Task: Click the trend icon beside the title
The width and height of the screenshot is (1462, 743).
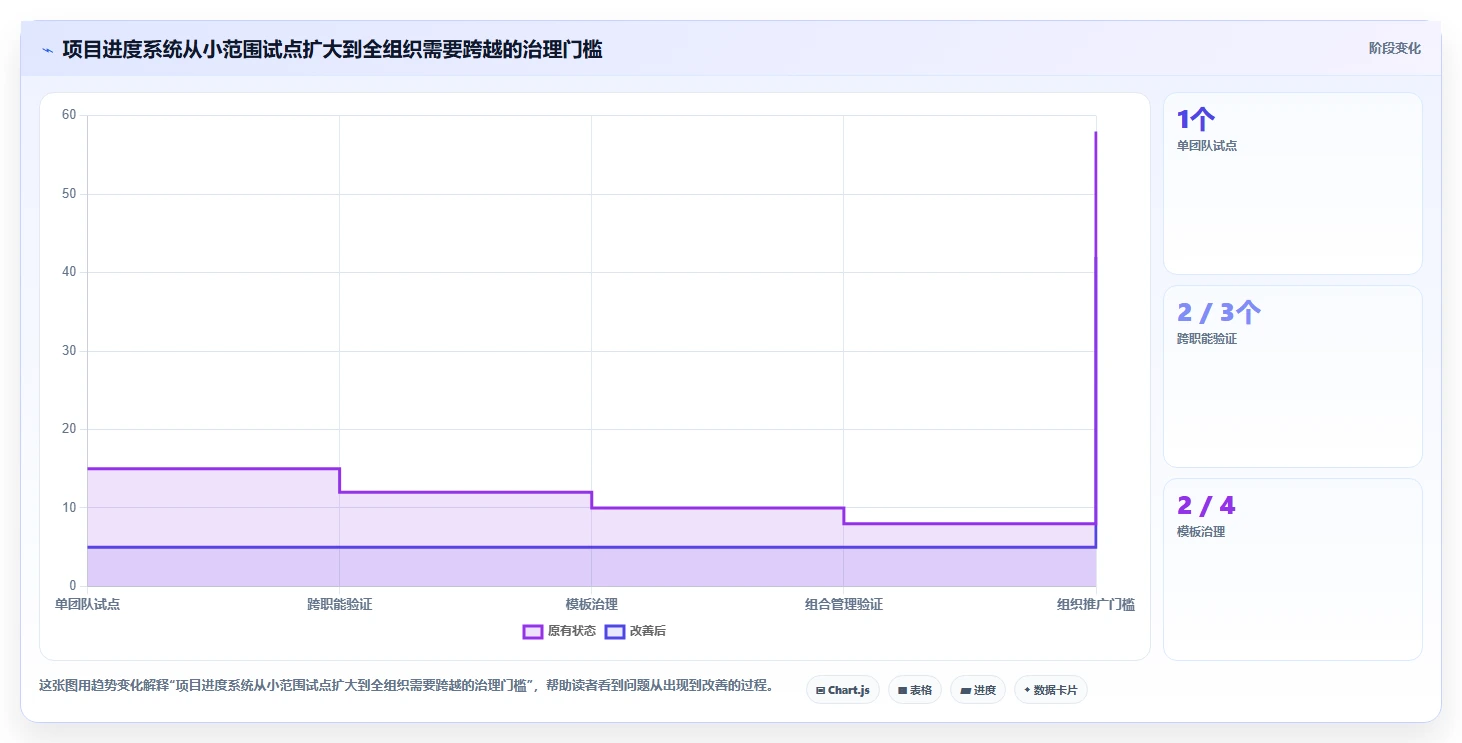Action: click(47, 50)
